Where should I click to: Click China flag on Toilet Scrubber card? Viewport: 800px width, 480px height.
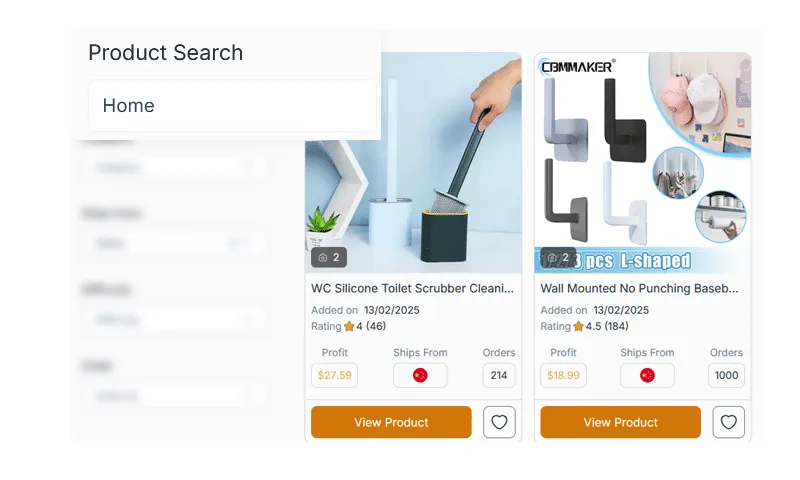(420, 375)
